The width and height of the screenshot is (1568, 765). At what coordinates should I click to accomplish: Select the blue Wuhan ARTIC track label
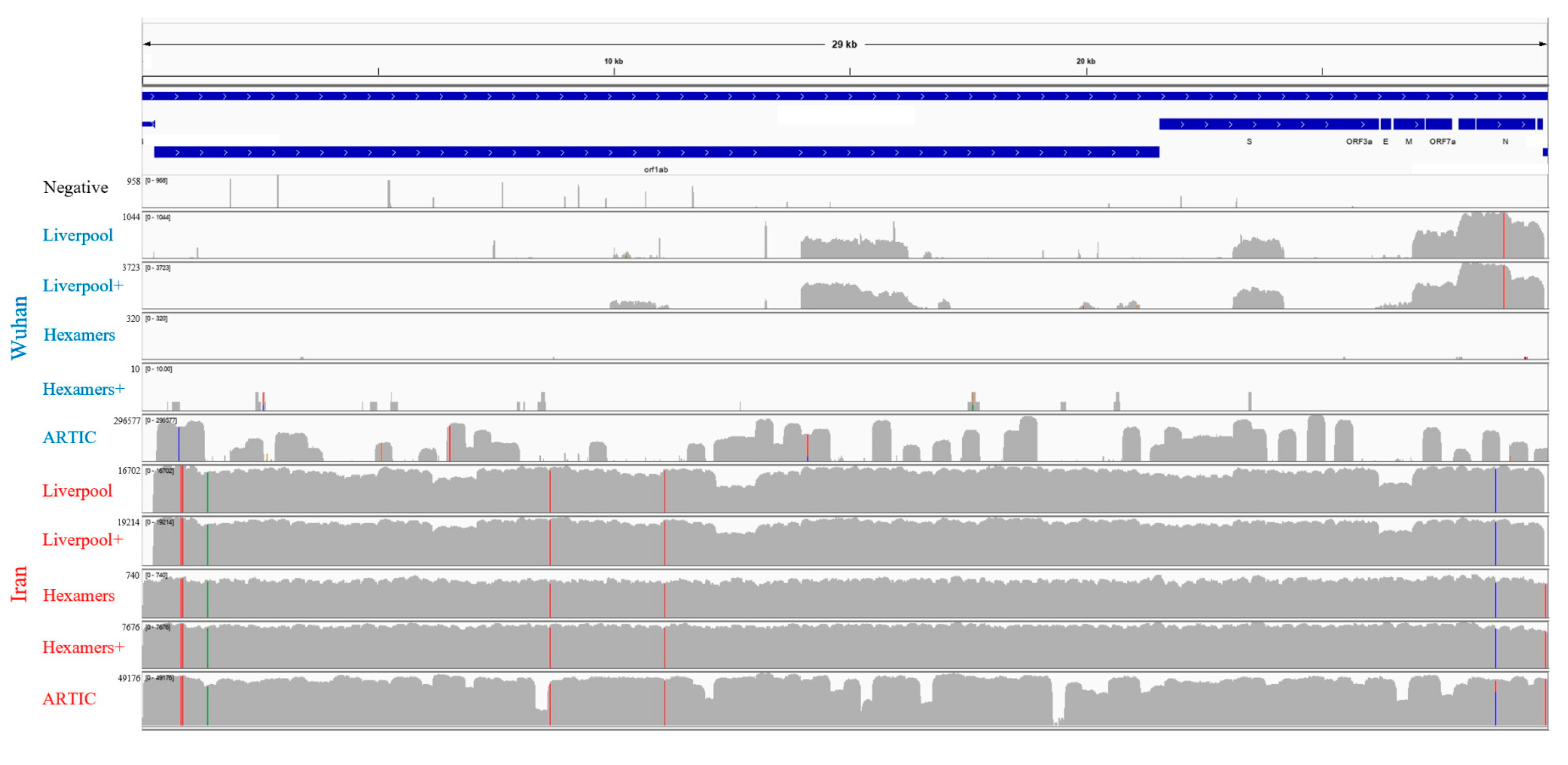[69, 437]
